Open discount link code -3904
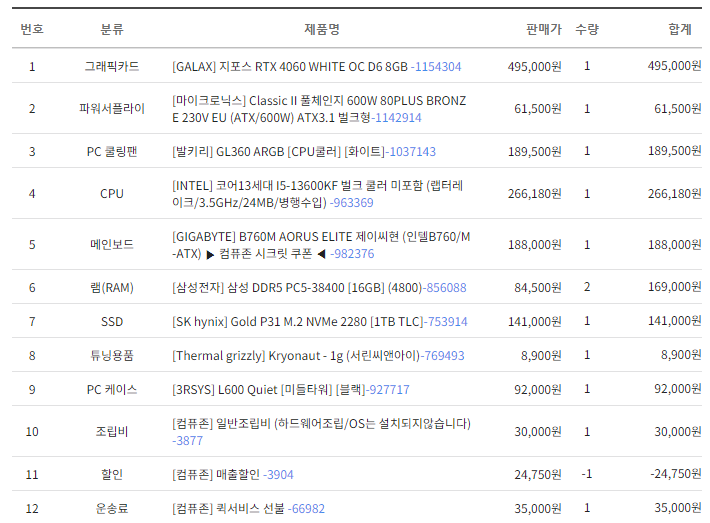Image resolution: width=710 pixels, height=523 pixels. click(x=278, y=475)
